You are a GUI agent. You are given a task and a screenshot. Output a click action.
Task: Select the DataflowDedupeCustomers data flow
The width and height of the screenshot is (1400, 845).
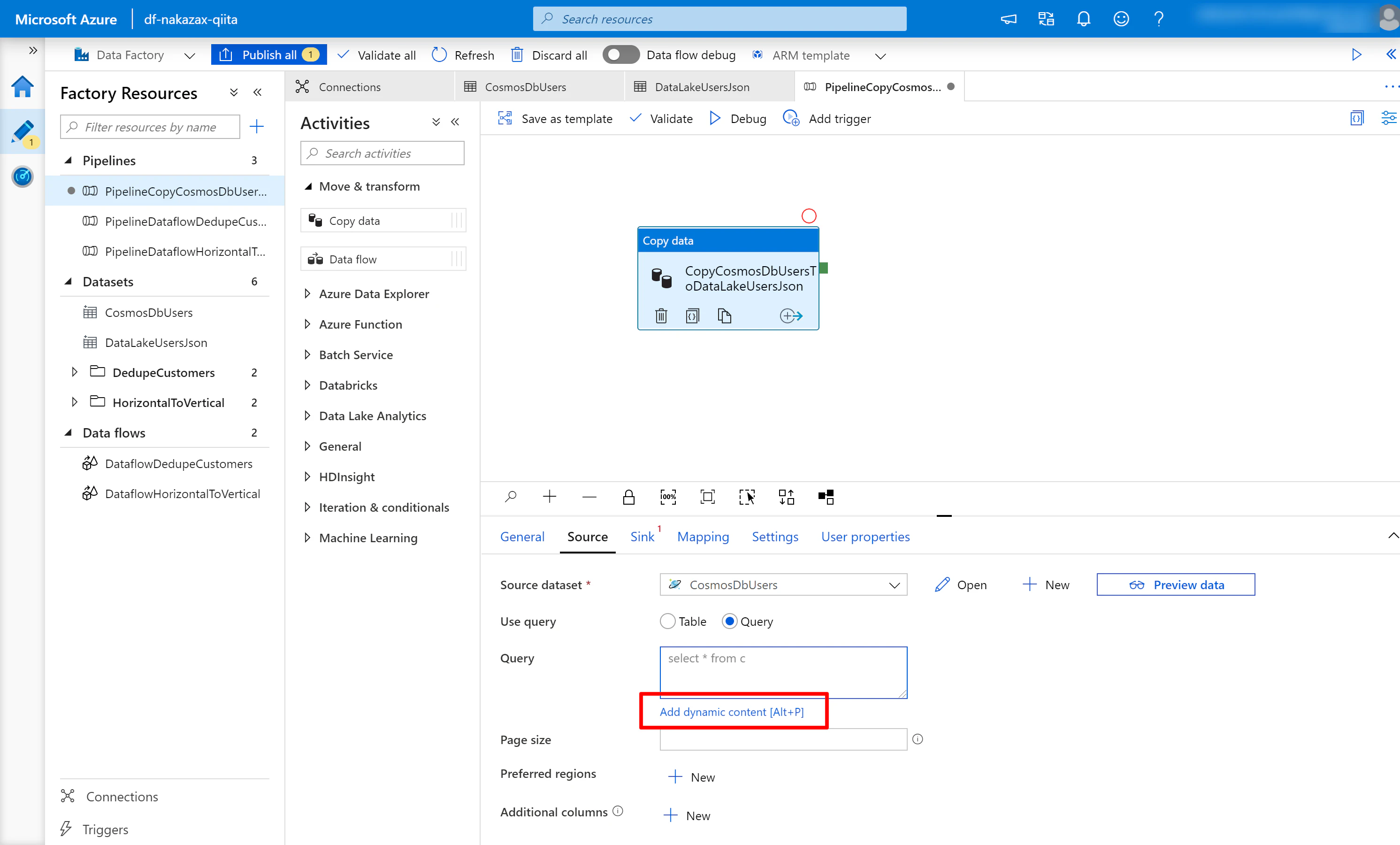click(x=178, y=464)
